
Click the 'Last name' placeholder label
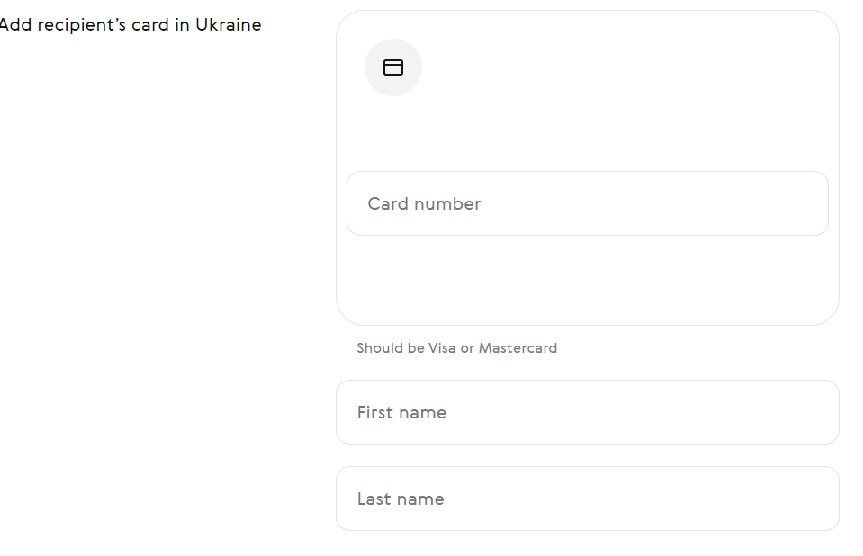[400, 499]
